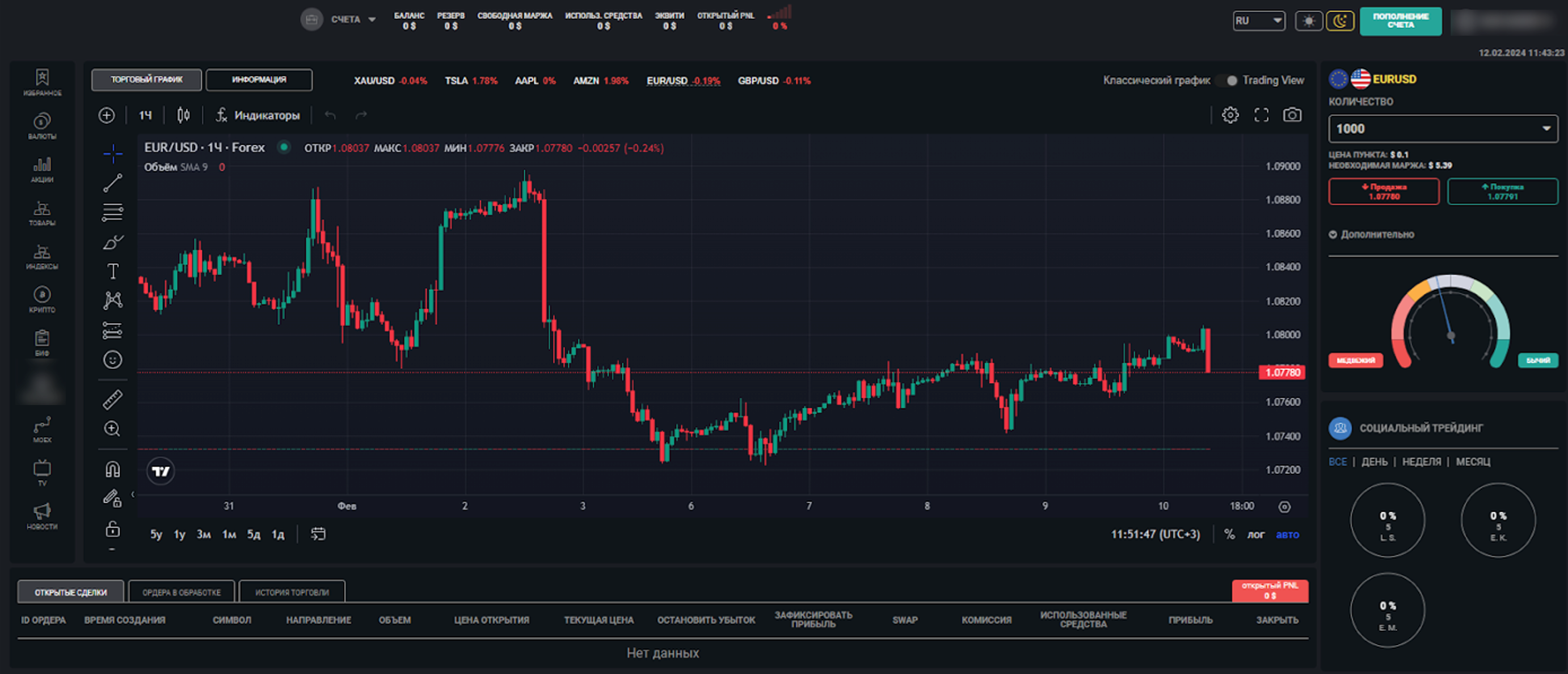This screenshot has width=1568, height=674.
Task: Switch to dark theme moon button
Action: 1340,20
